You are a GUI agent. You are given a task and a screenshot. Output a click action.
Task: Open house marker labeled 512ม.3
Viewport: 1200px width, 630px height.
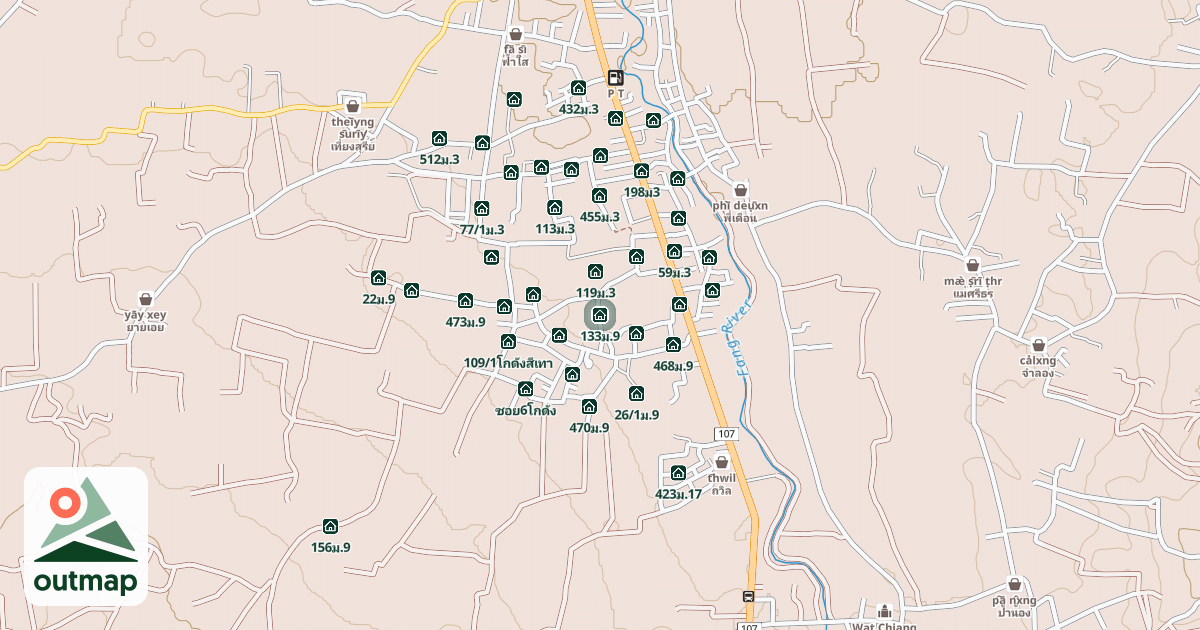pos(439,138)
